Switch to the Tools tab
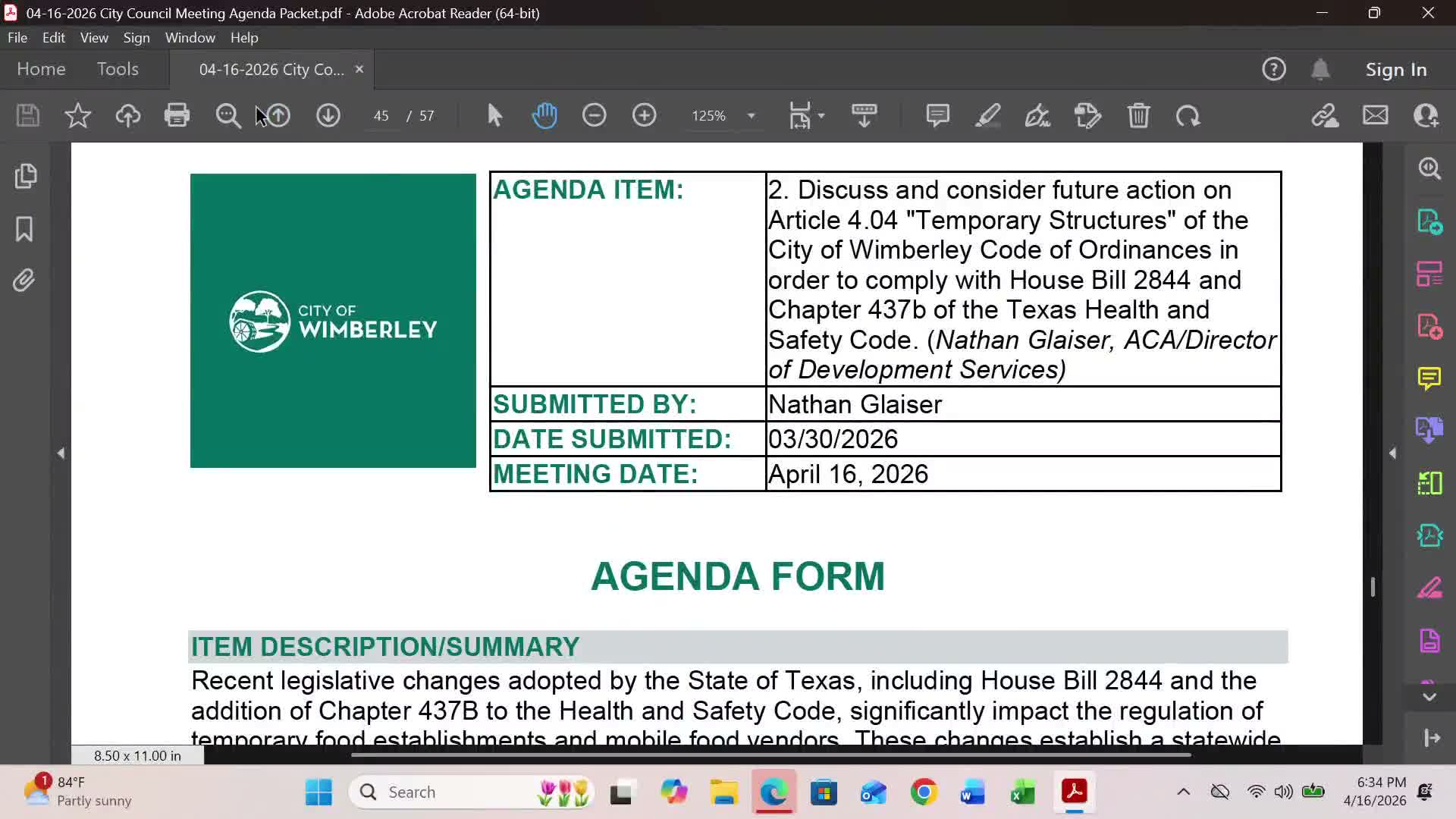This screenshot has width=1456, height=819. click(118, 69)
